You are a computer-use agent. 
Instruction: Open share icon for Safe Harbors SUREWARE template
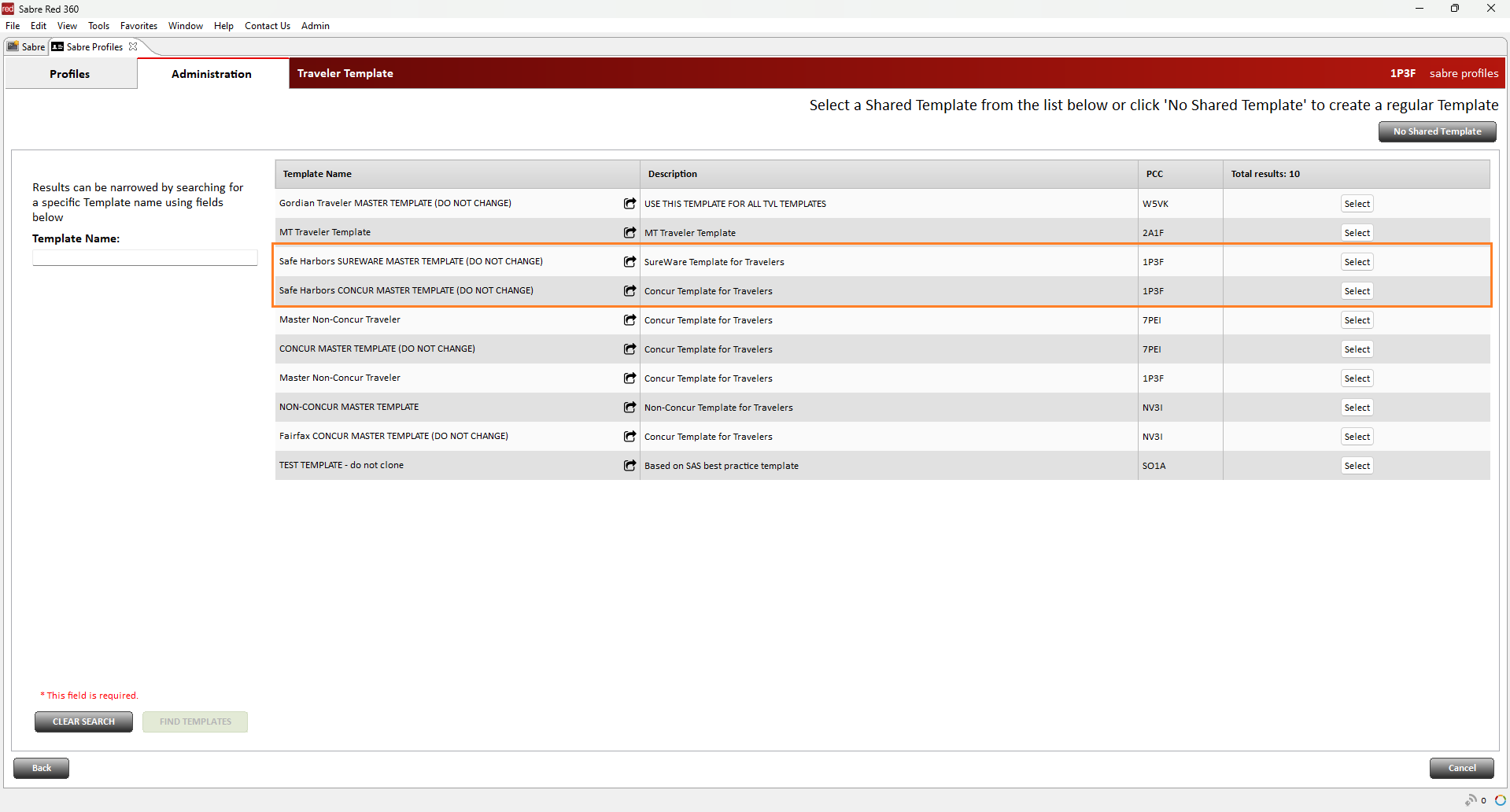tap(629, 261)
